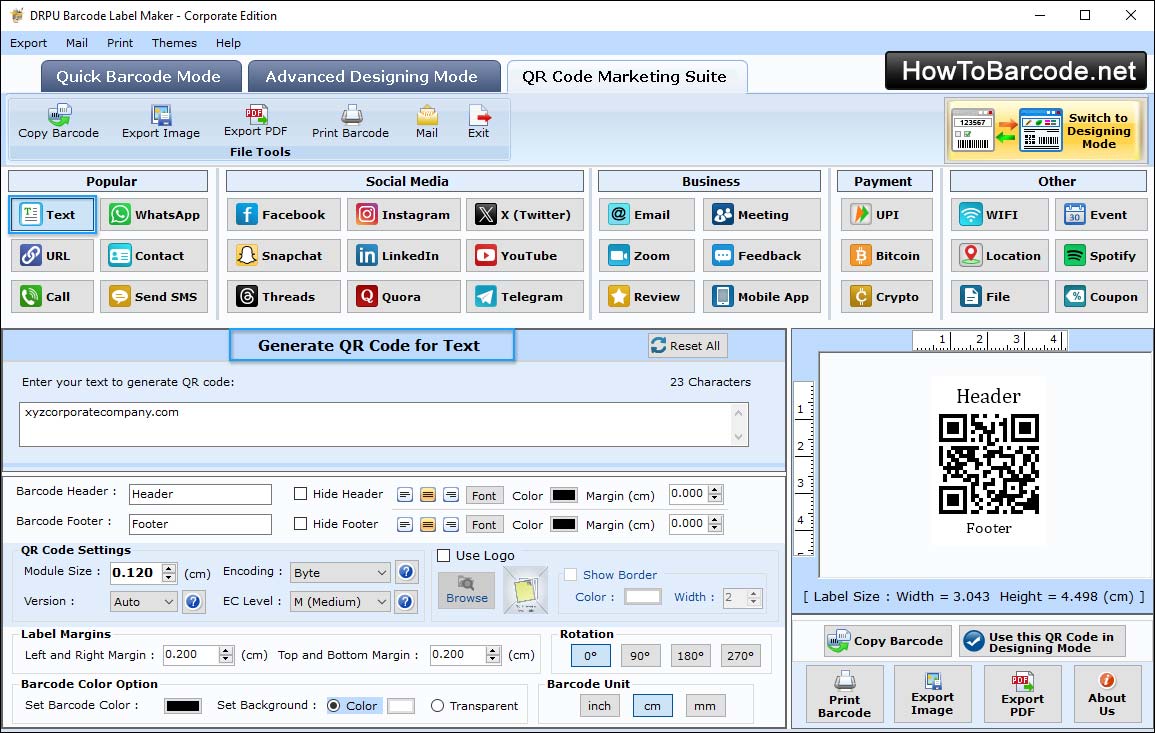Increase Top and Bottom Margin spinner
This screenshot has height=733, width=1155.
tap(493, 650)
